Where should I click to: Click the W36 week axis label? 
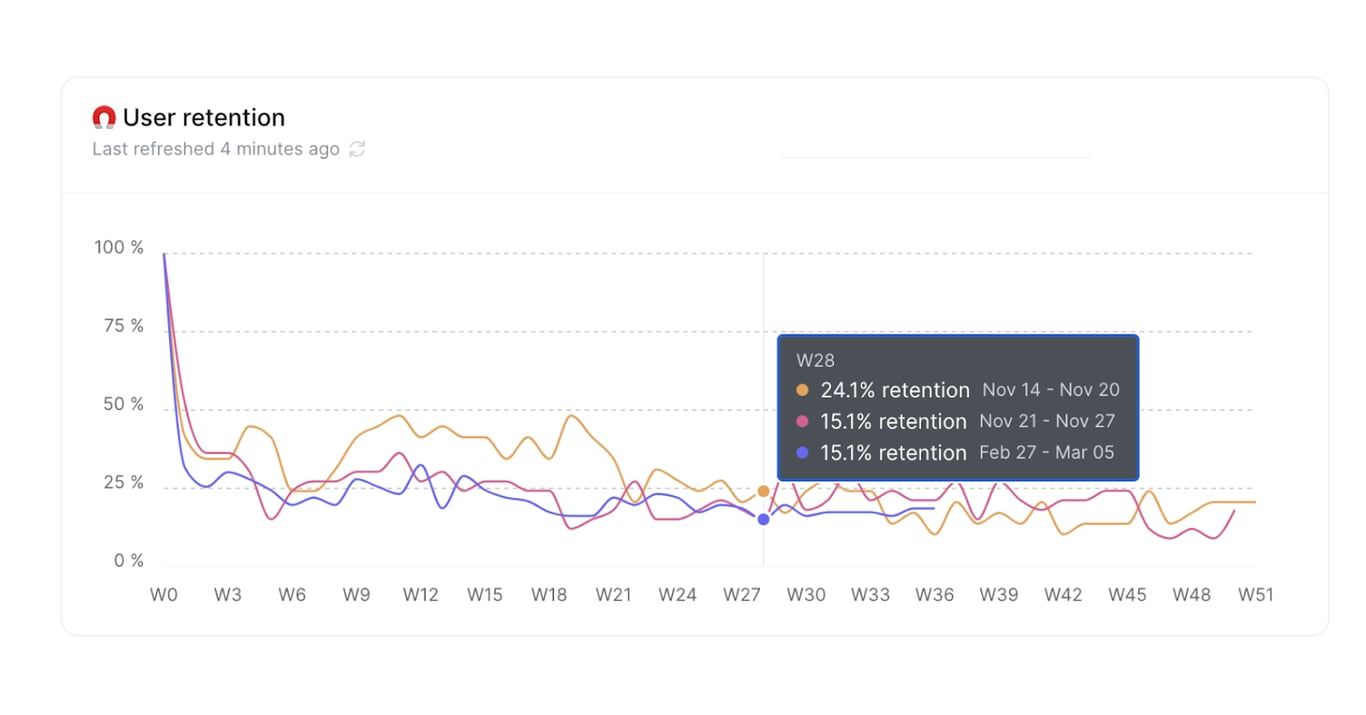(x=934, y=595)
